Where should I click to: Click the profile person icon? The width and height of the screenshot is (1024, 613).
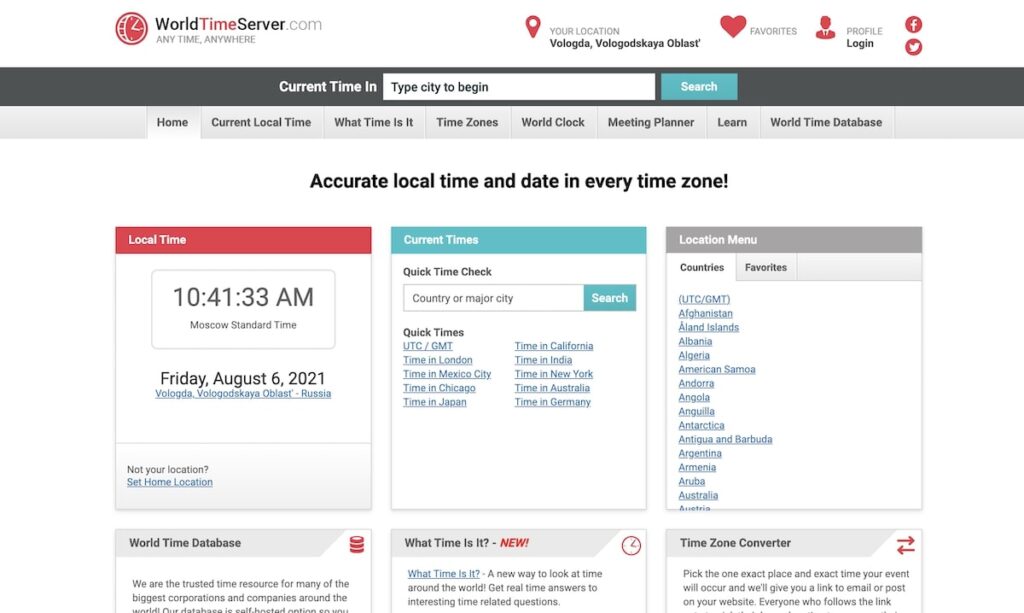pyautogui.click(x=825, y=27)
